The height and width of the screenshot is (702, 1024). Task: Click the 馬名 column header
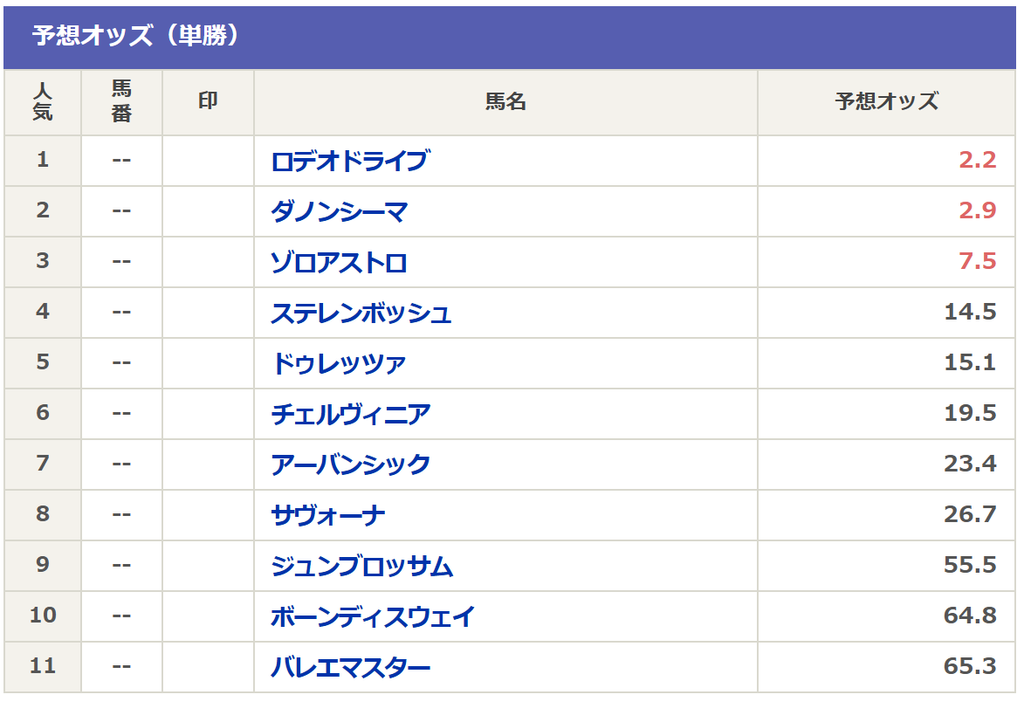click(x=505, y=102)
